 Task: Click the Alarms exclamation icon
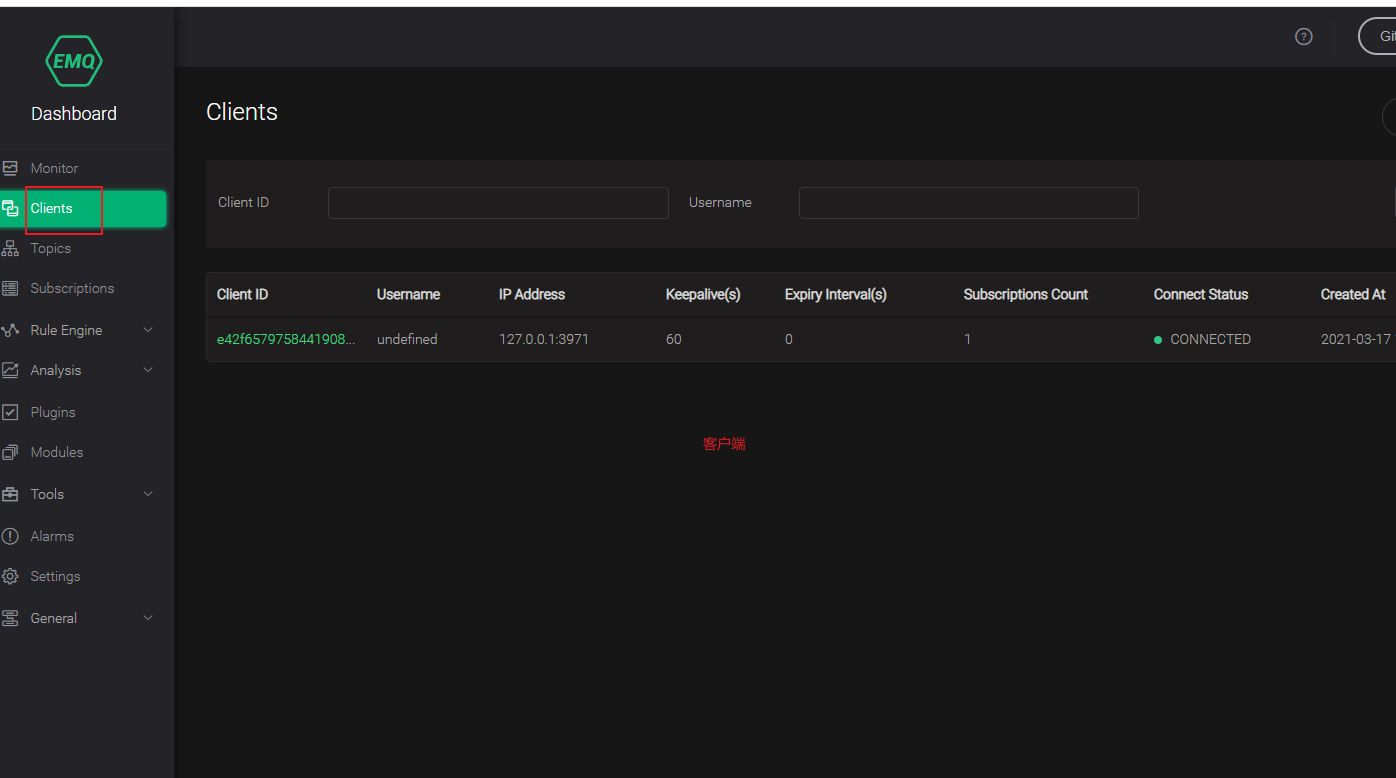(10, 536)
